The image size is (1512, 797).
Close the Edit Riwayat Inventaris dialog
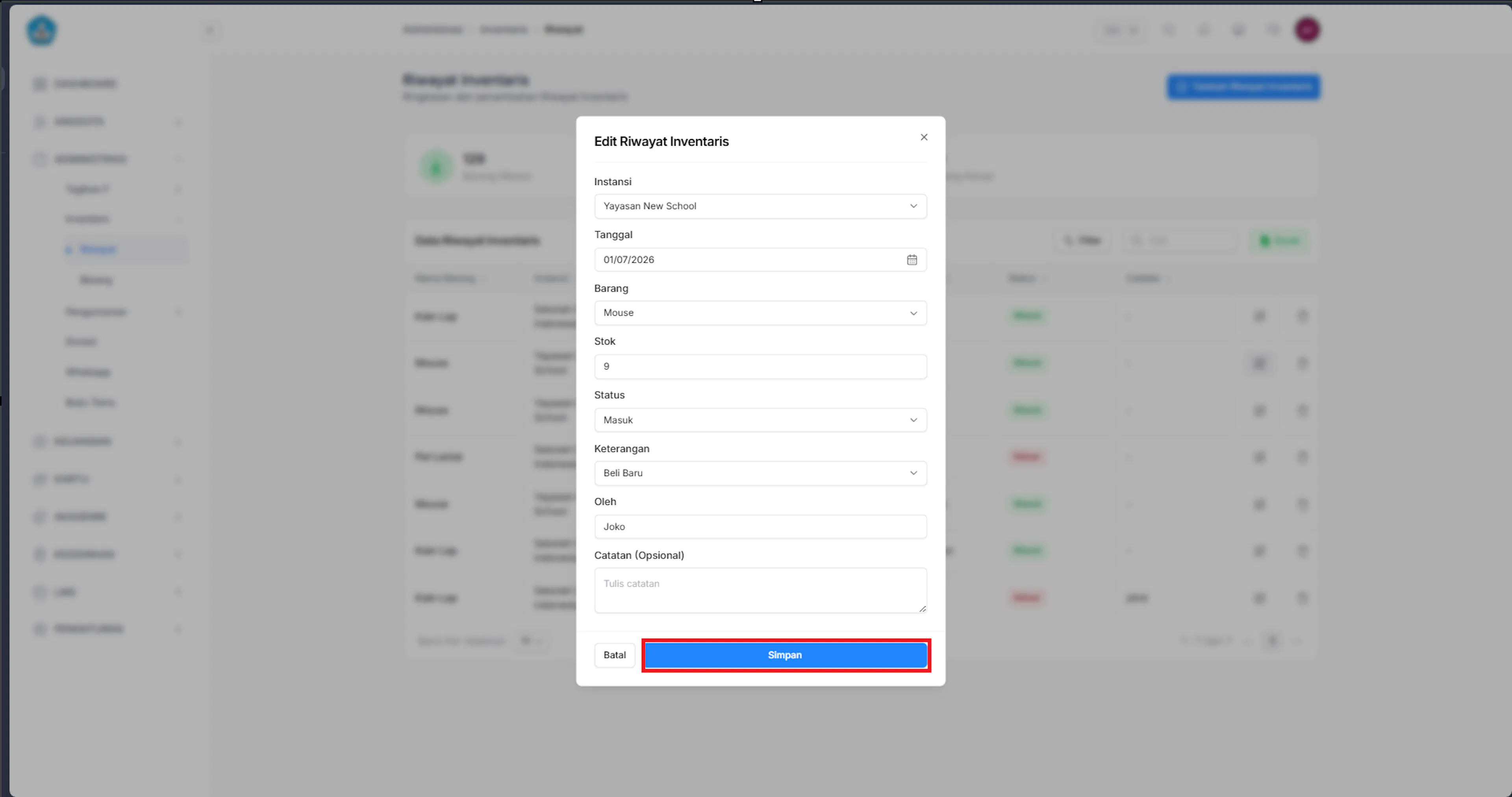click(x=924, y=137)
